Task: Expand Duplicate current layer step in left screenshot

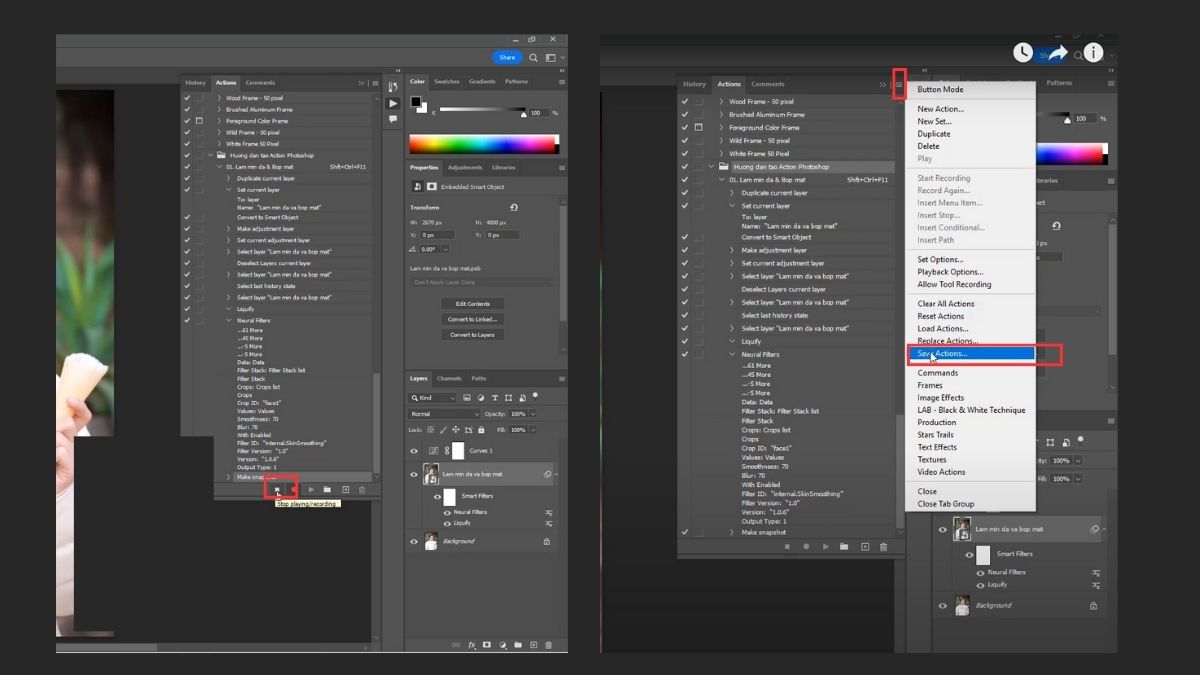Action: coord(229,178)
